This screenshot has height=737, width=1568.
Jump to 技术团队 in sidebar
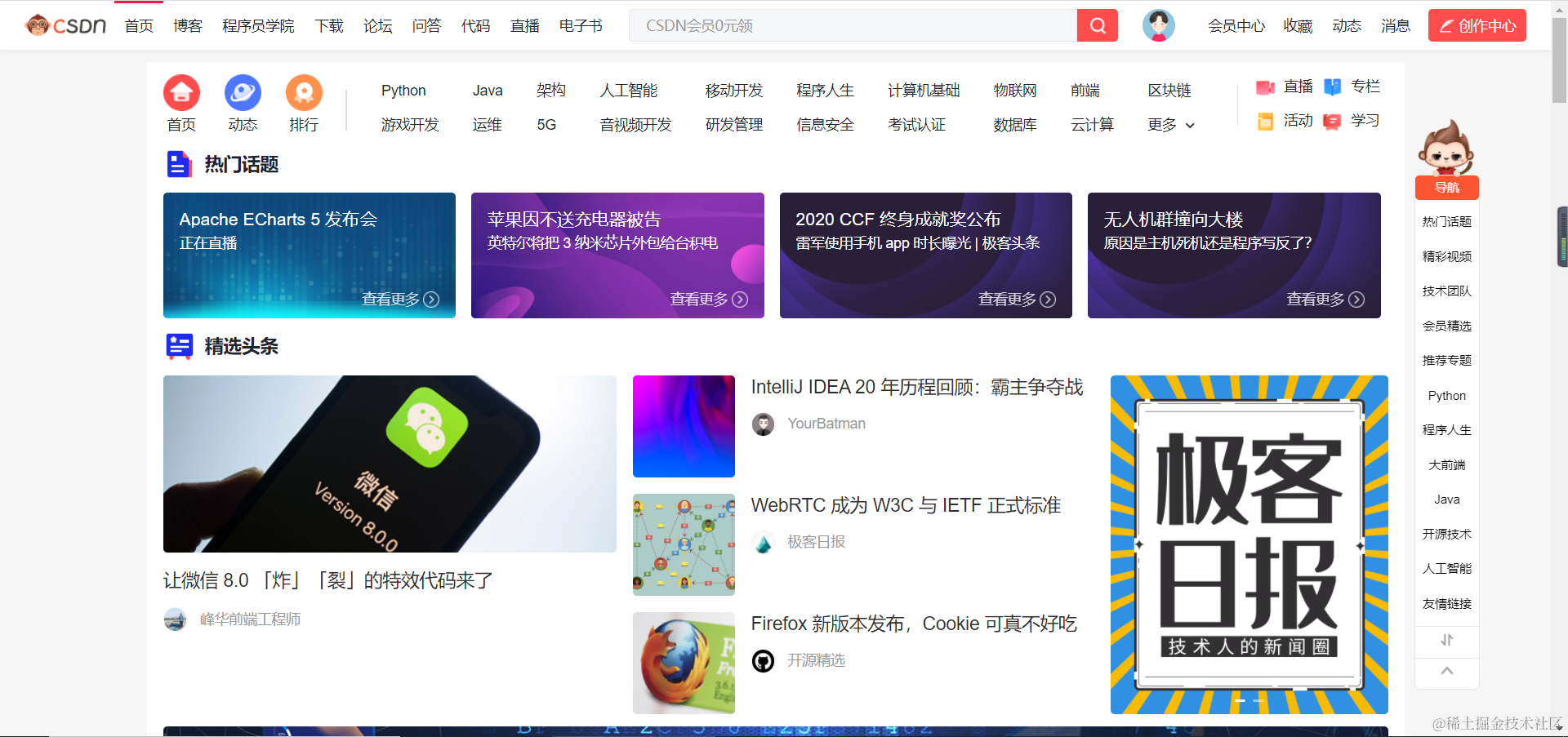(1446, 291)
